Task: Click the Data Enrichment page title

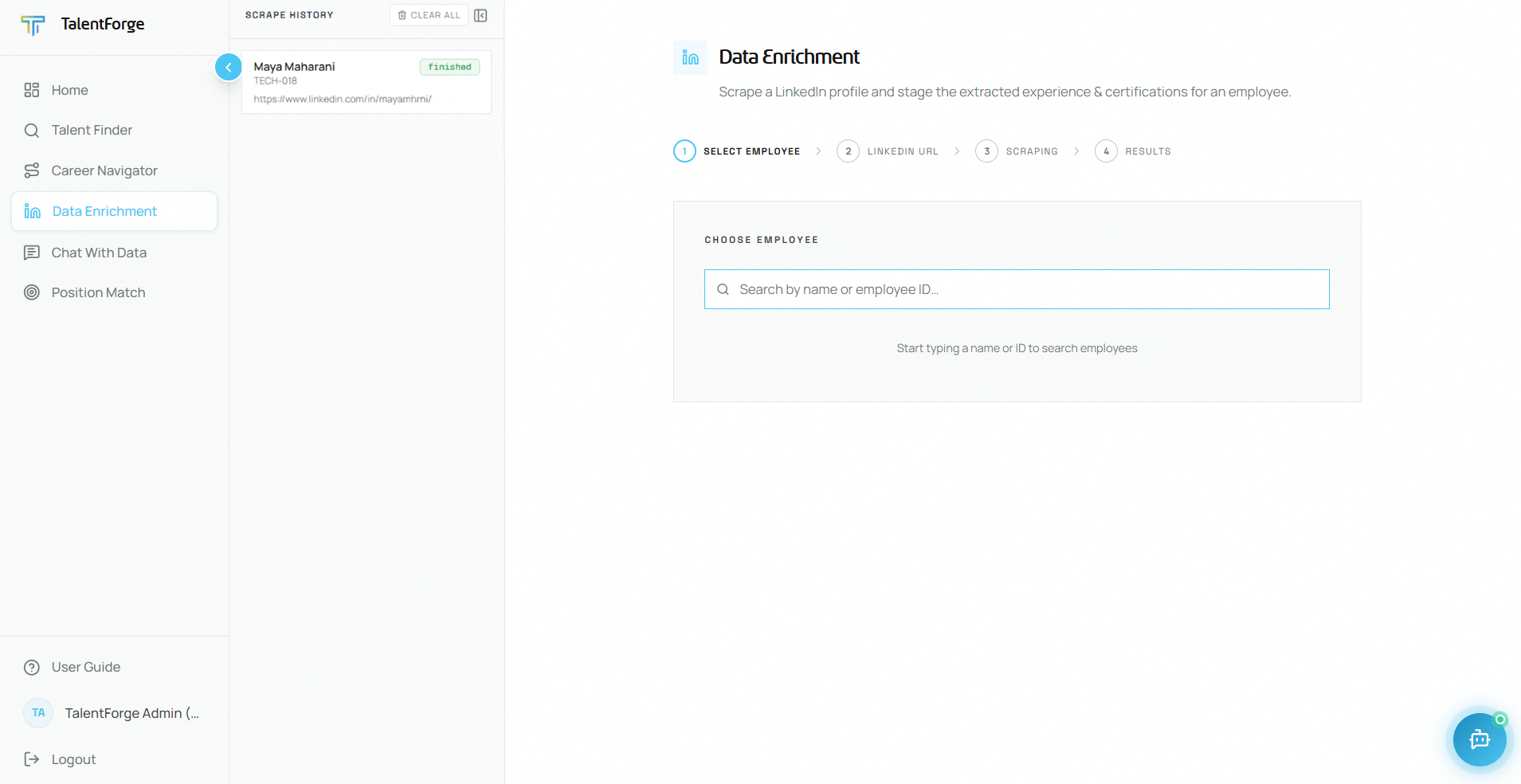Action: coord(789,57)
